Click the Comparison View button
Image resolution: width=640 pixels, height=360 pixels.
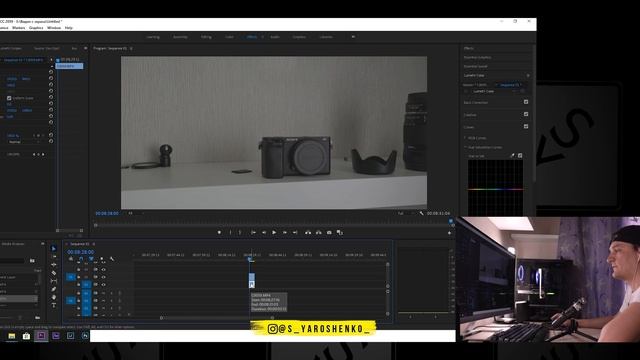point(340,232)
